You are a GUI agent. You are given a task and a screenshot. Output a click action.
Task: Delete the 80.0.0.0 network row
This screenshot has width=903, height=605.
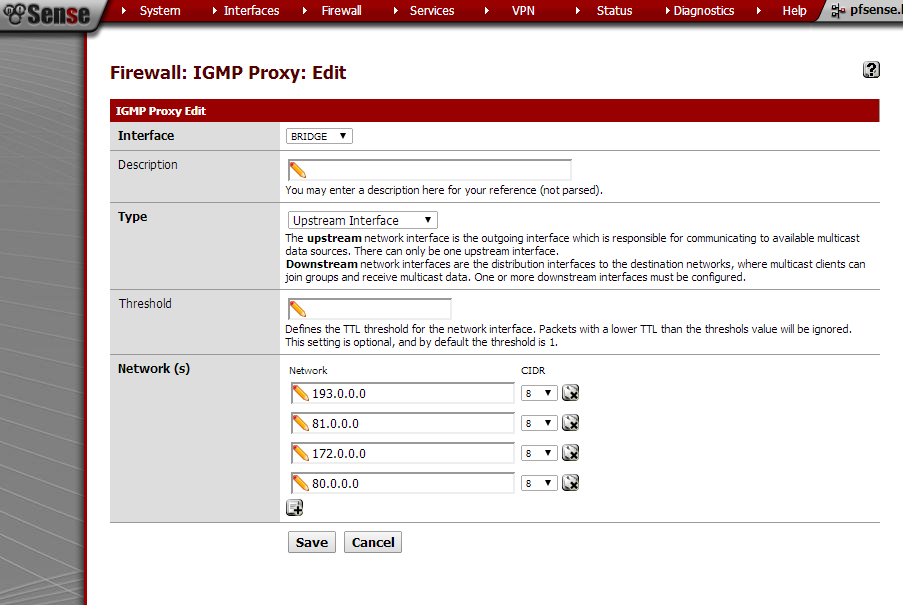pos(570,483)
